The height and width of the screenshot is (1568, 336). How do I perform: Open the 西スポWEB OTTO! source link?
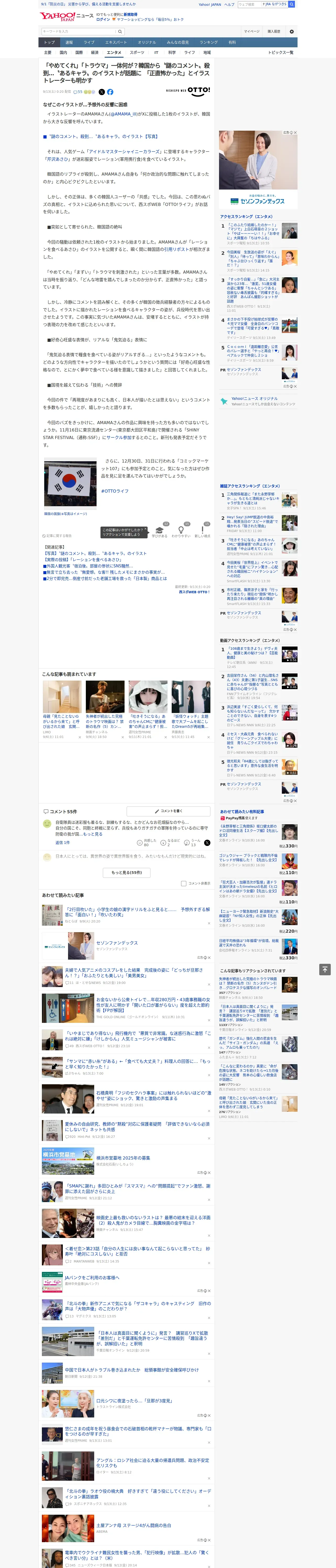(194, 592)
